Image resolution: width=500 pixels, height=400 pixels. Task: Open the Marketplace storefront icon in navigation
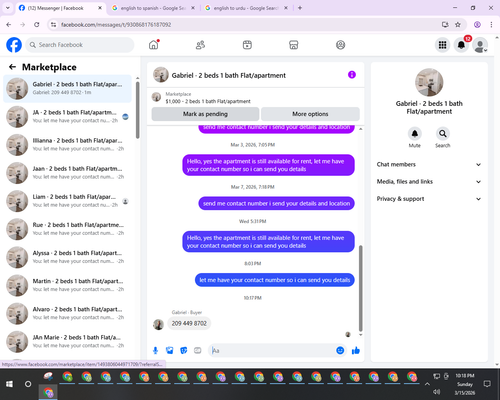click(x=294, y=45)
